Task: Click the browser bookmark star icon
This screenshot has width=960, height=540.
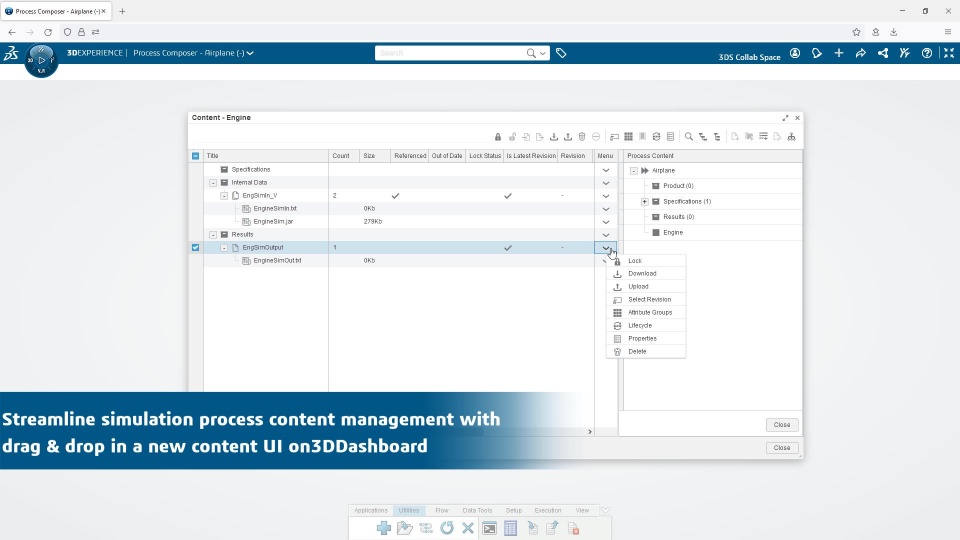Action: (857, 32)
